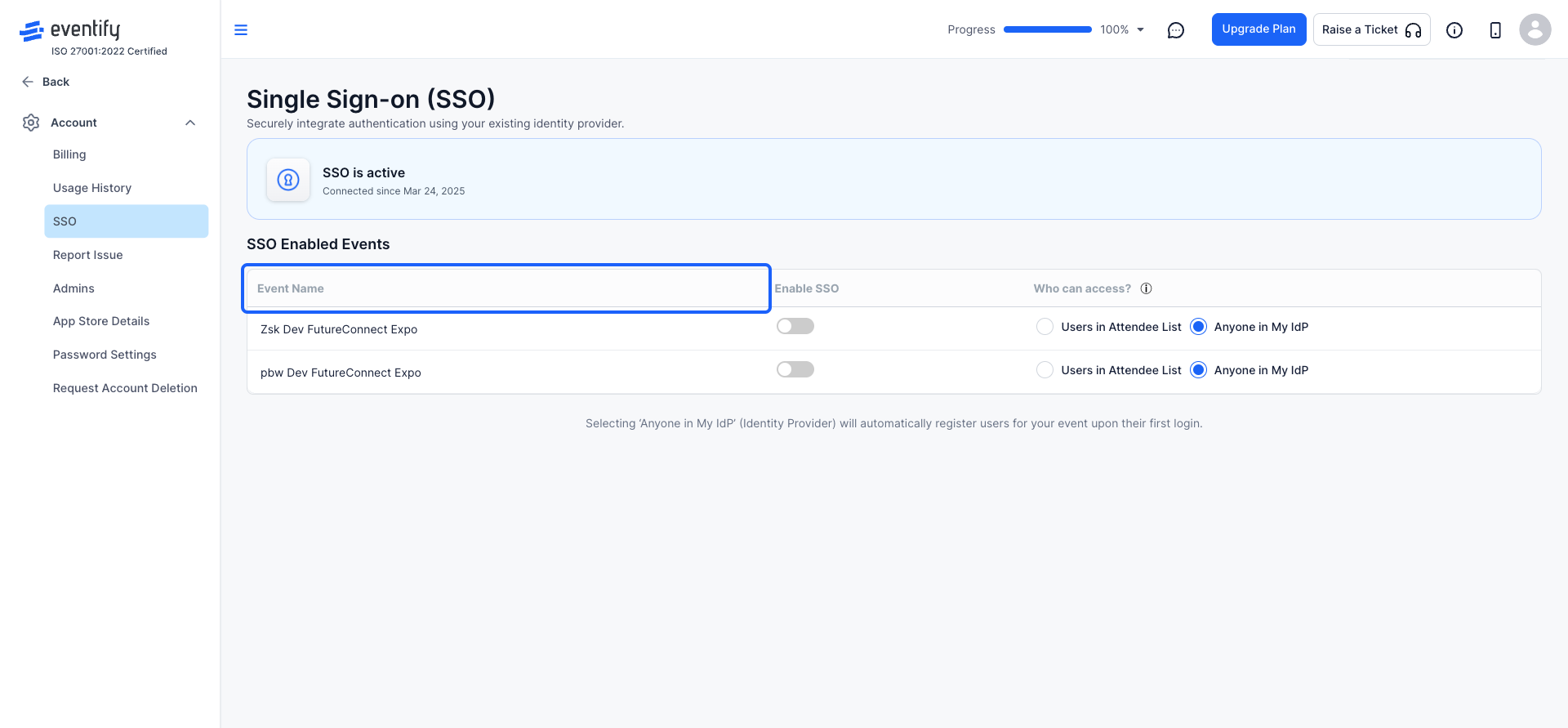
Task: Click Connected since Mar 24, 2025 text
Action: click(x=394, y=191)
